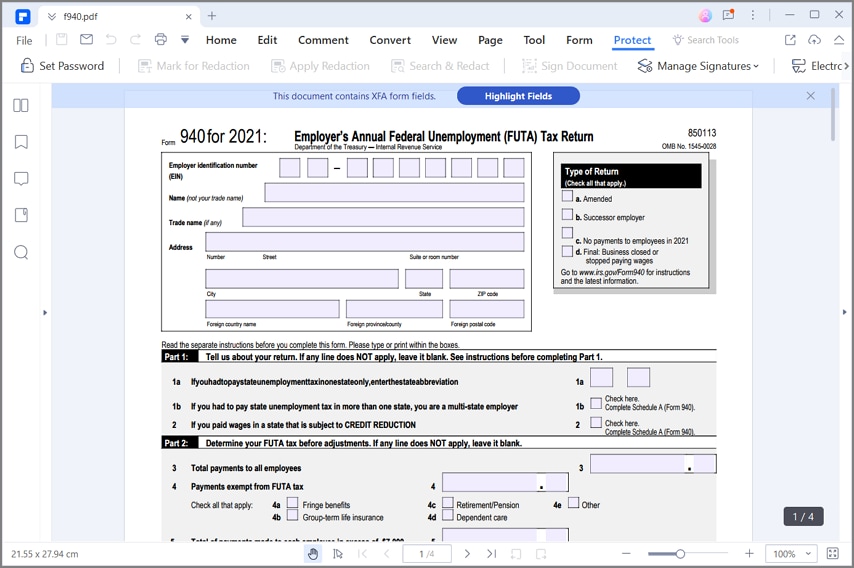This screenshot has height=568, width=854.
Task: Open the Edit ribbon tab
Action: click(267, 40)
